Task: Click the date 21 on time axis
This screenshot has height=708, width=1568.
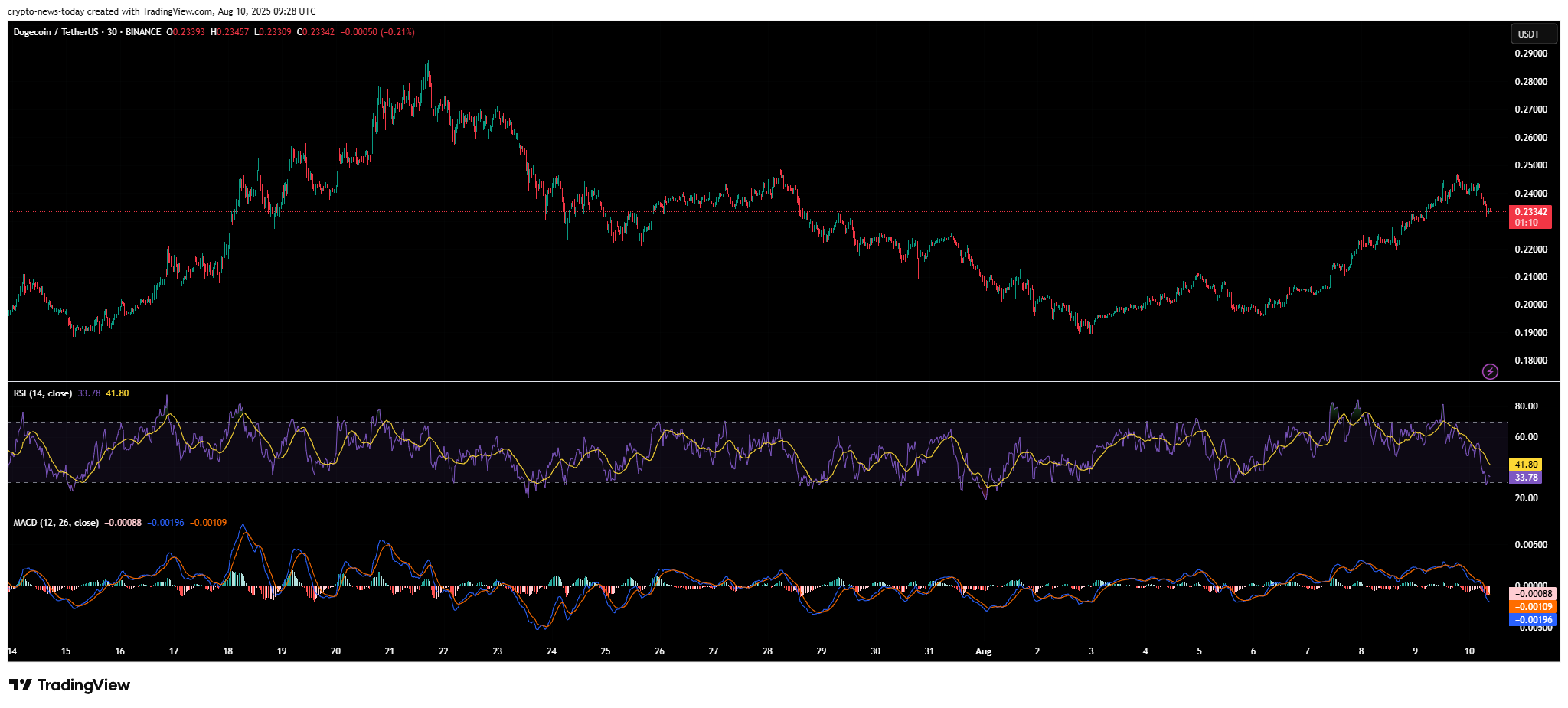Action: click(390, 651)
